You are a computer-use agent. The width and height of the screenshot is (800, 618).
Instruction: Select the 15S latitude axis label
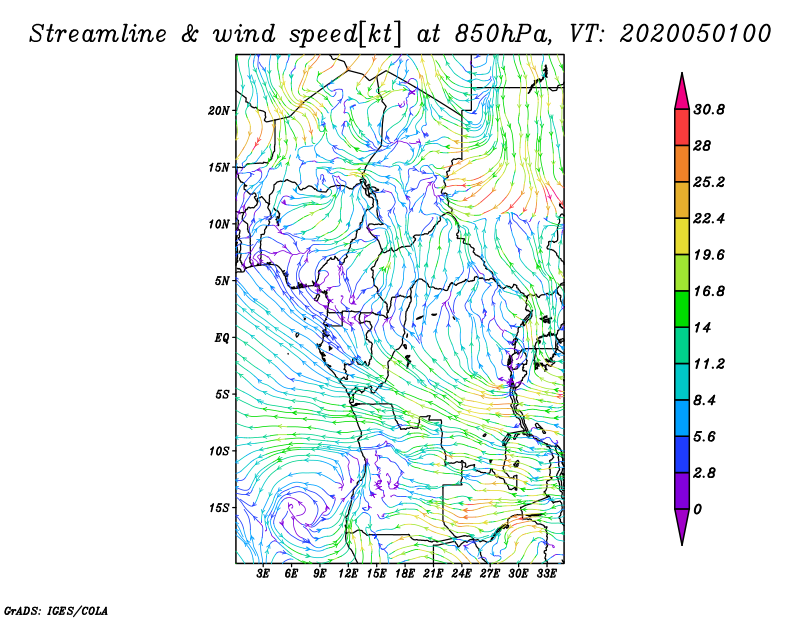pyautogui.click(x=220, y=507)
